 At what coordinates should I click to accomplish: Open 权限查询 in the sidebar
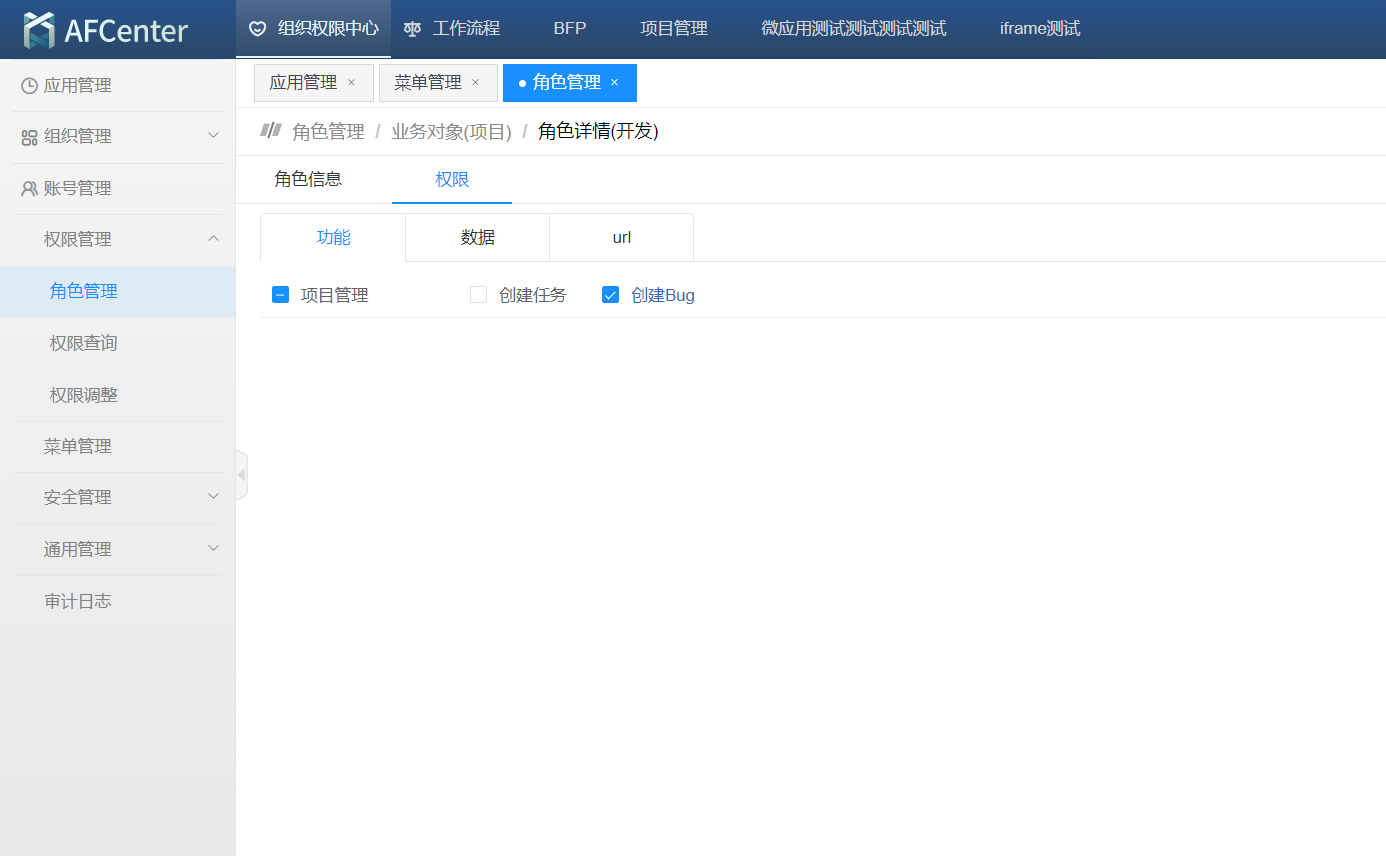(x=84, y=343)
